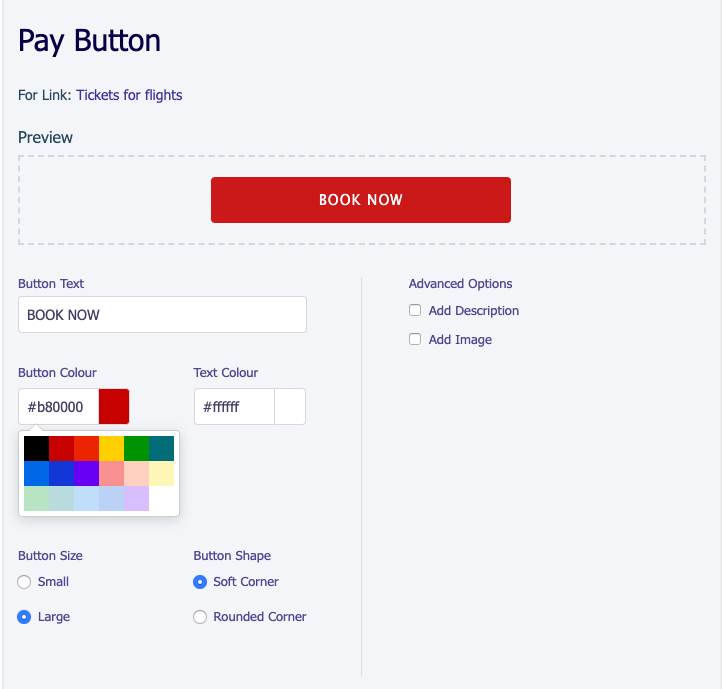723x689 pixels.
Task: Pick the lavender swatch in the bottom row
Action: tap(136, 498)
